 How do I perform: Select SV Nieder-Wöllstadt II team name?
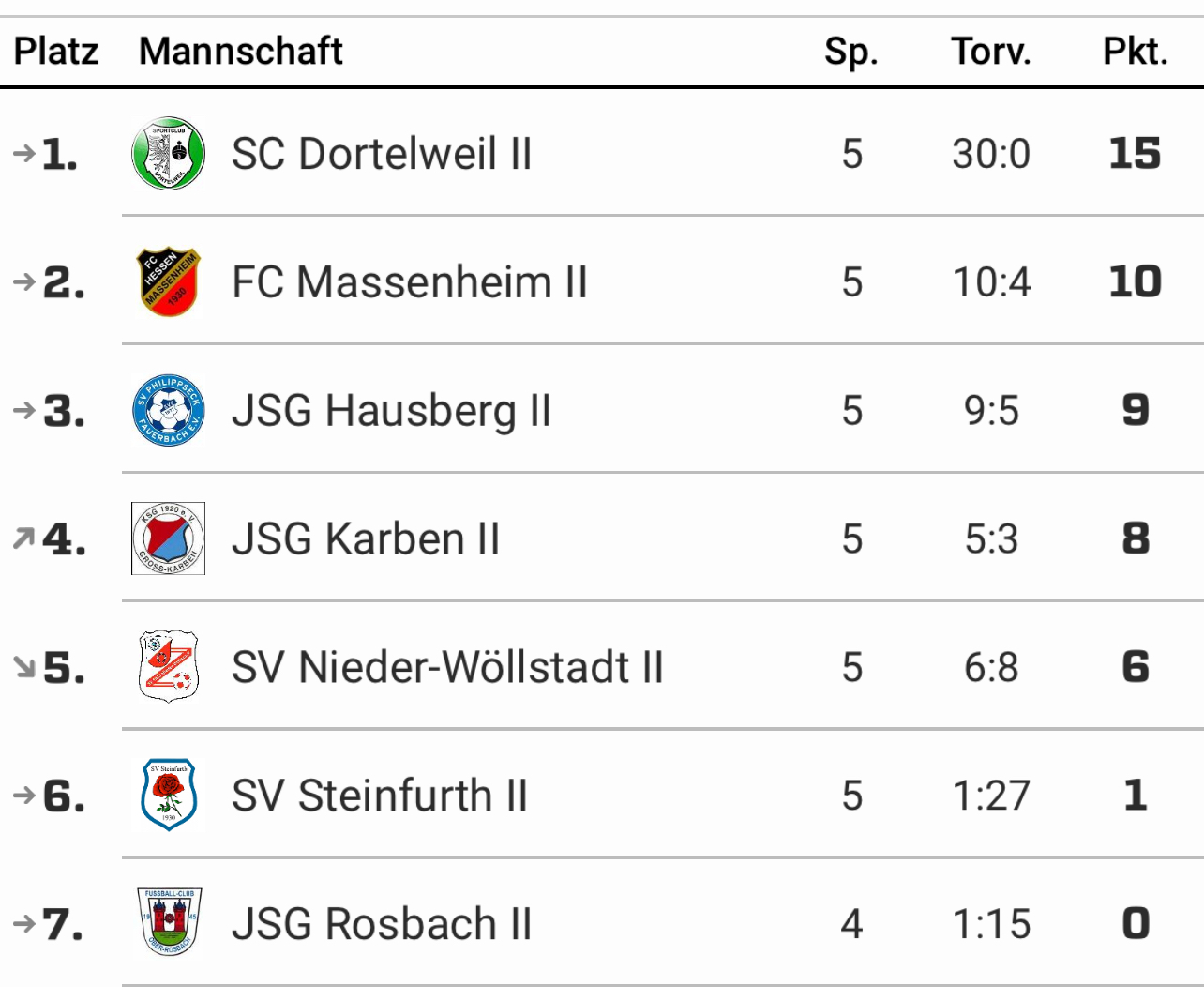[x=447, y=668]
